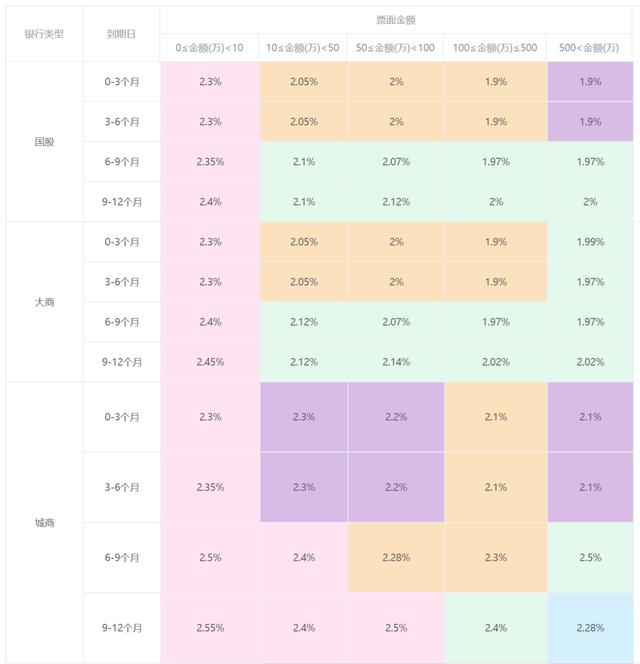
Task: Click the 银行类型 column header
Action: [44, 33]
